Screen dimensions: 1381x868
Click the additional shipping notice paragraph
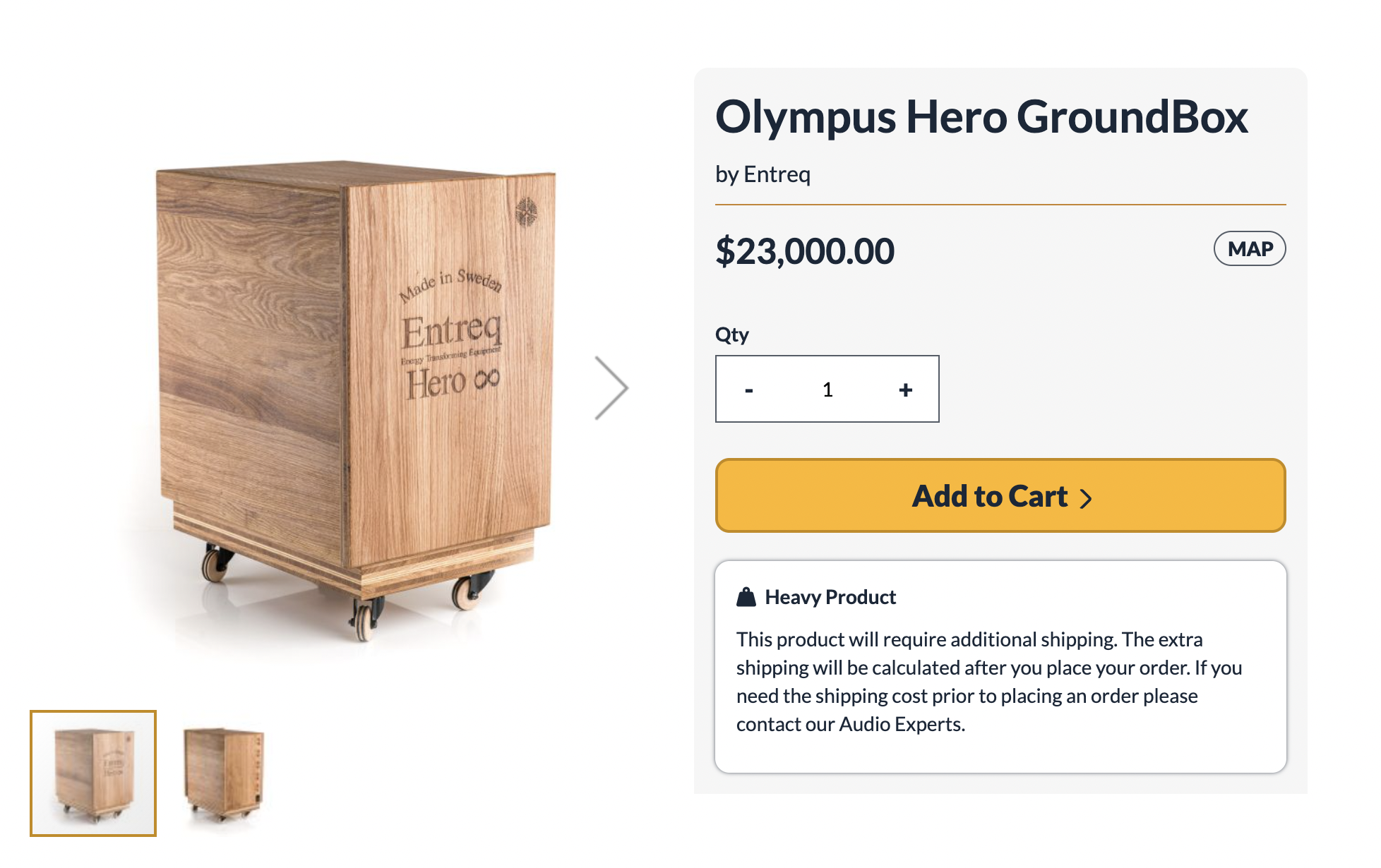coord(988,681)
